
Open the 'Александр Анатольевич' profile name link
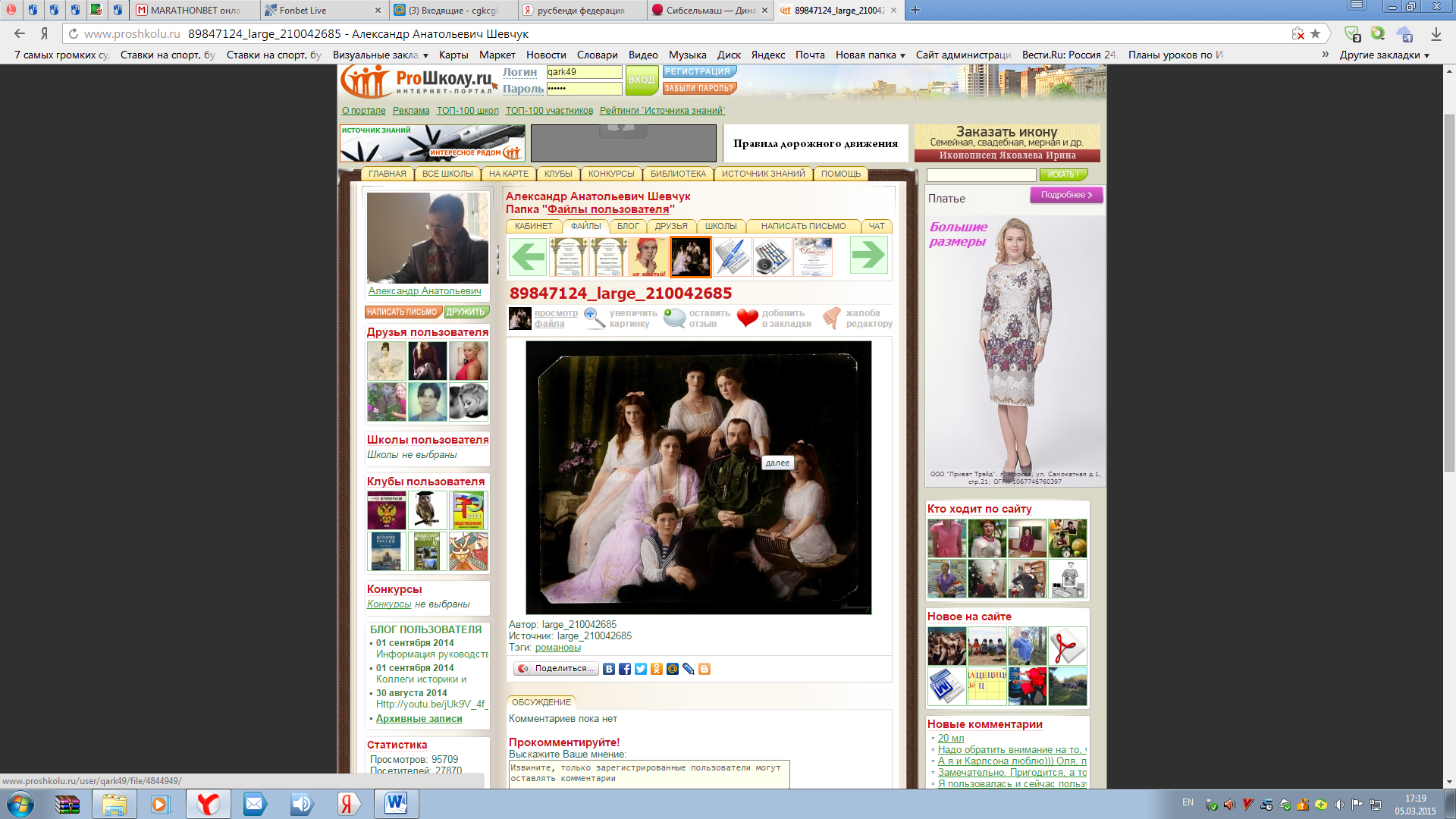[x=425, y=291]
